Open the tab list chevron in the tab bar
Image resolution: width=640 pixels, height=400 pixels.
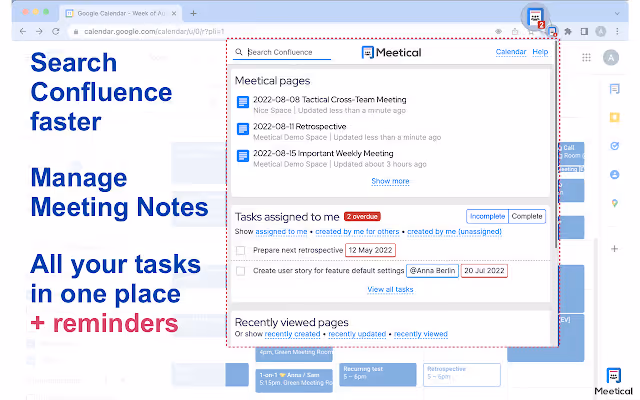point(617,13)
